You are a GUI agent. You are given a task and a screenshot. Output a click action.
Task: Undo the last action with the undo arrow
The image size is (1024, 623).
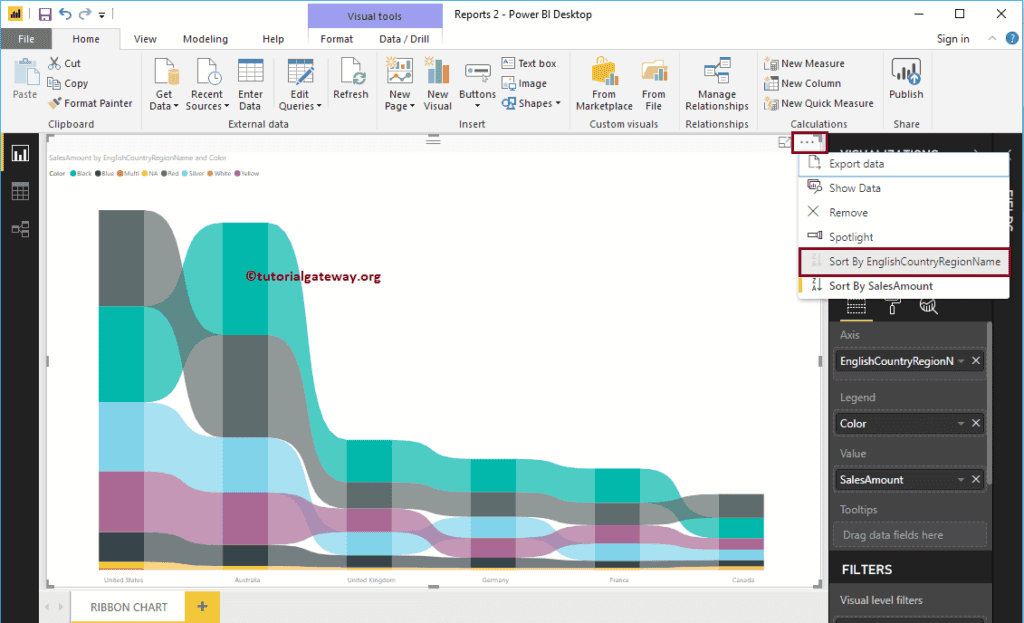point(65,14)
